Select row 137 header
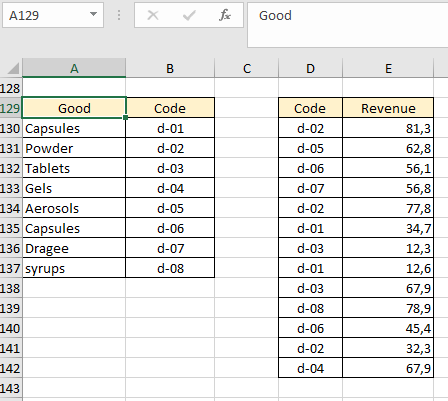The image size is (448, 401). pyautogui.click(x=11, y=268)
